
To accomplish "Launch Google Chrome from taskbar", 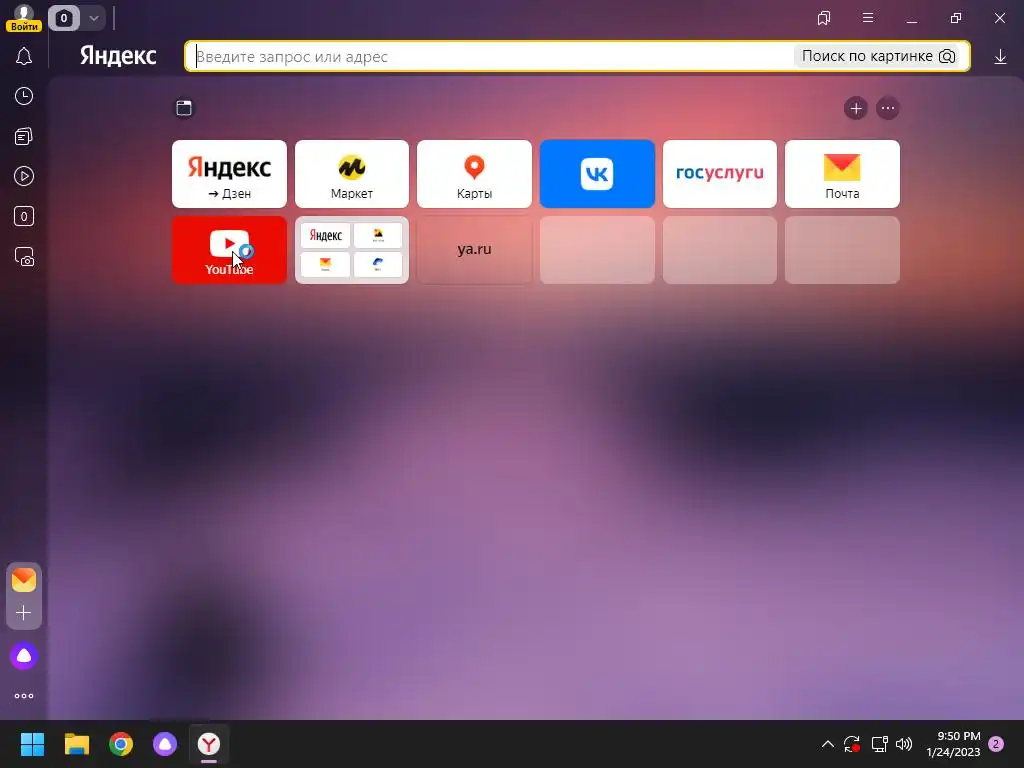I will pyautogui.click(x=121, y=744).
